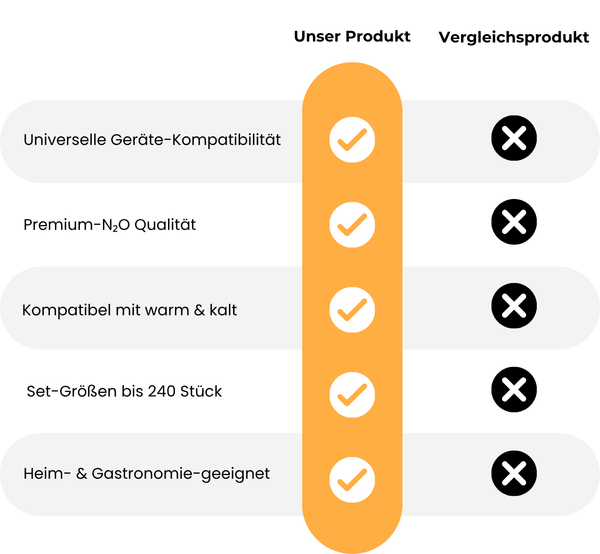This screenshot has height=554, width=600.
Task: Click the checkmark for Universelle Geräte-Kompatibilität
Action: tap(352, 141)
